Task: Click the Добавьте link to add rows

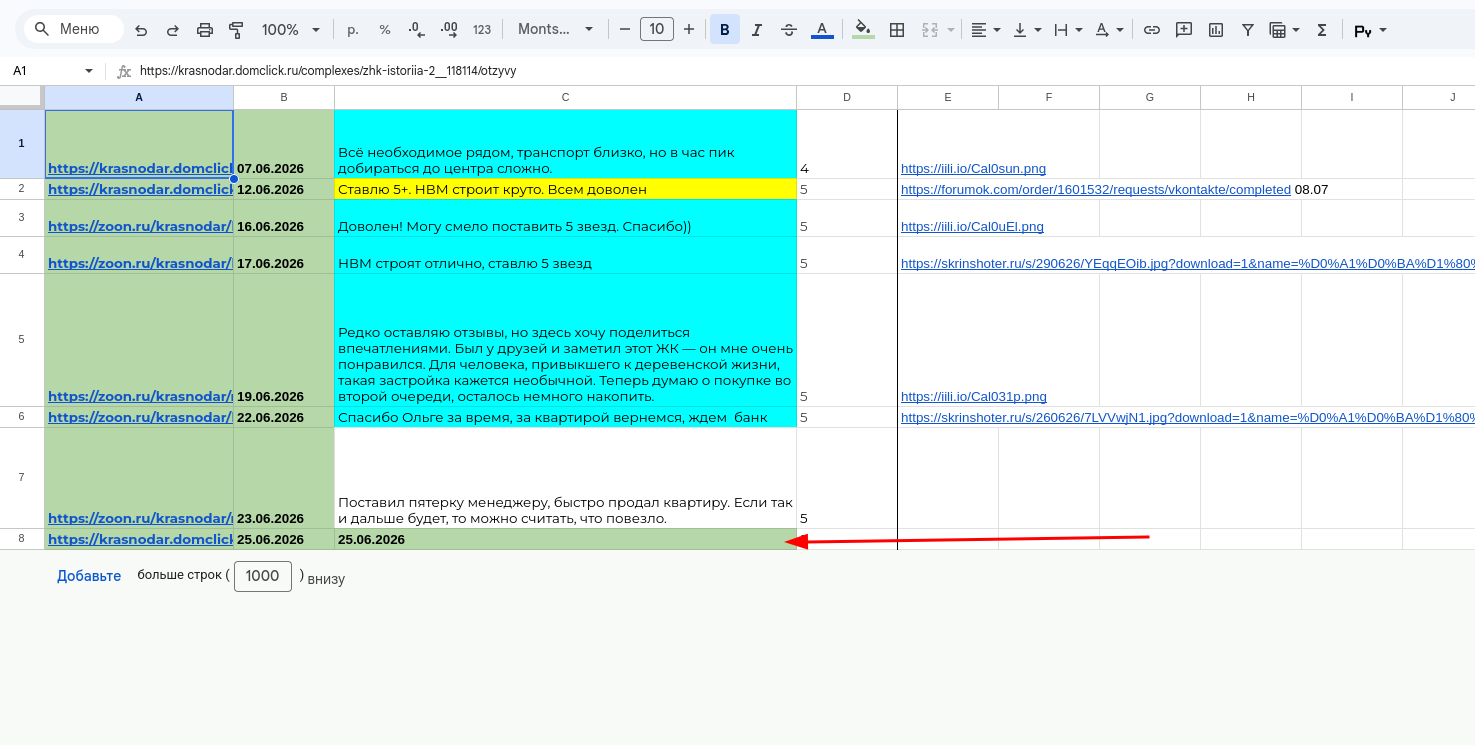Action: point(89,576)
